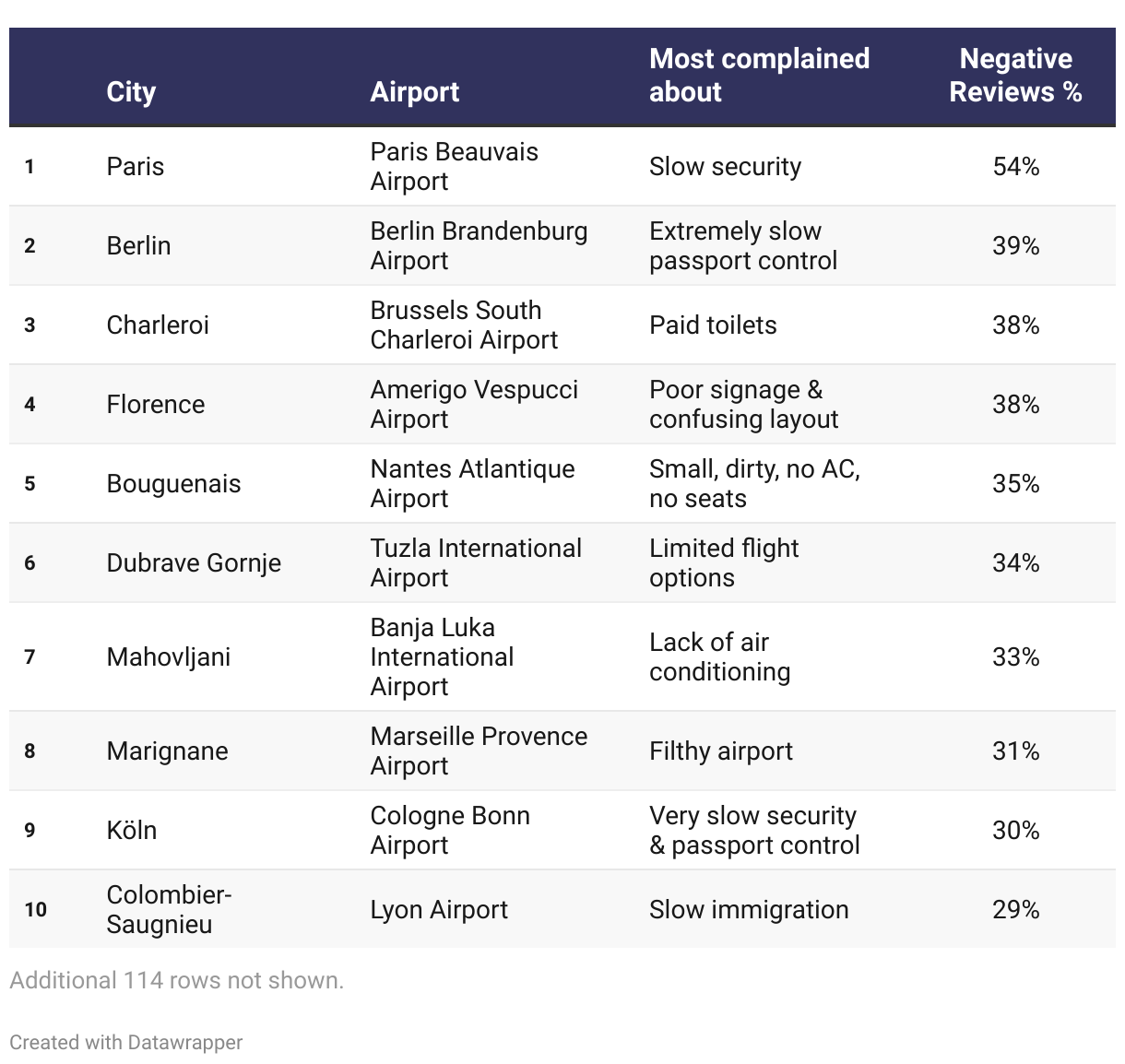Click the Nantes Atlantique Airport cell
The image size is (1125, 1064).
[472, 483]
